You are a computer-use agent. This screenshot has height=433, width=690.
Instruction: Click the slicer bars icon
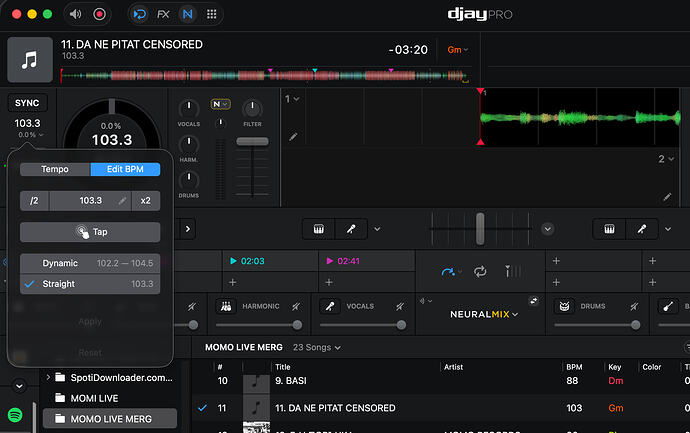pyautogui.click(x=513, y=272)
